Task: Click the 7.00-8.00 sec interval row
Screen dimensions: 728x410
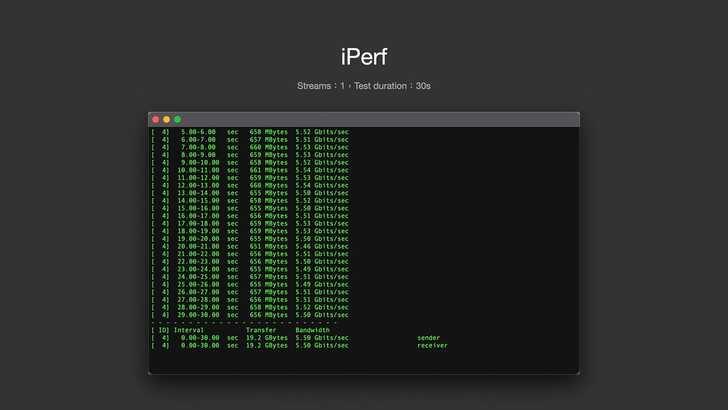Action: click(x=250, y=147)
